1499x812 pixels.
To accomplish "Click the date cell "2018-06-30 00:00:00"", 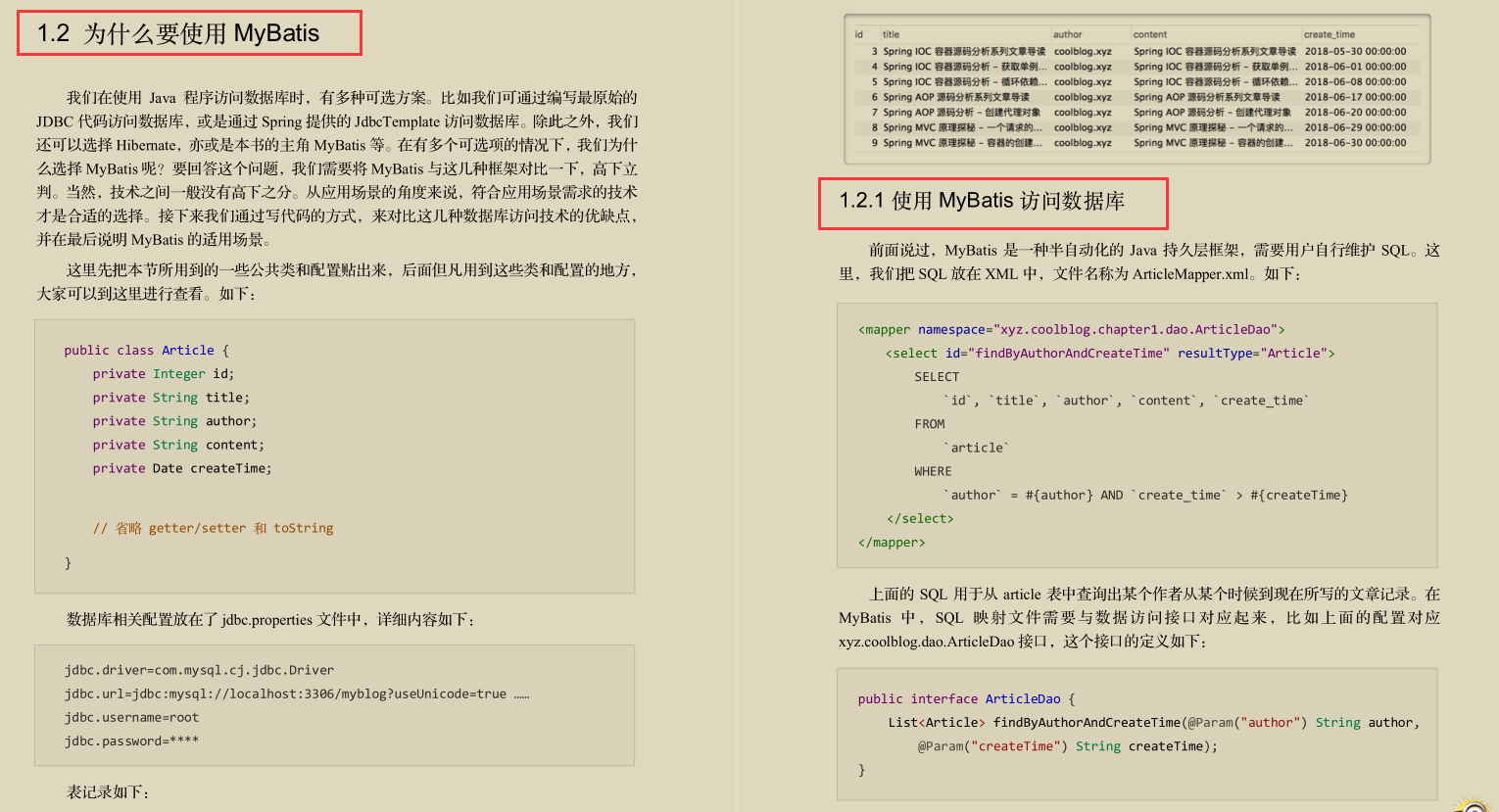I will point(1355,142).
